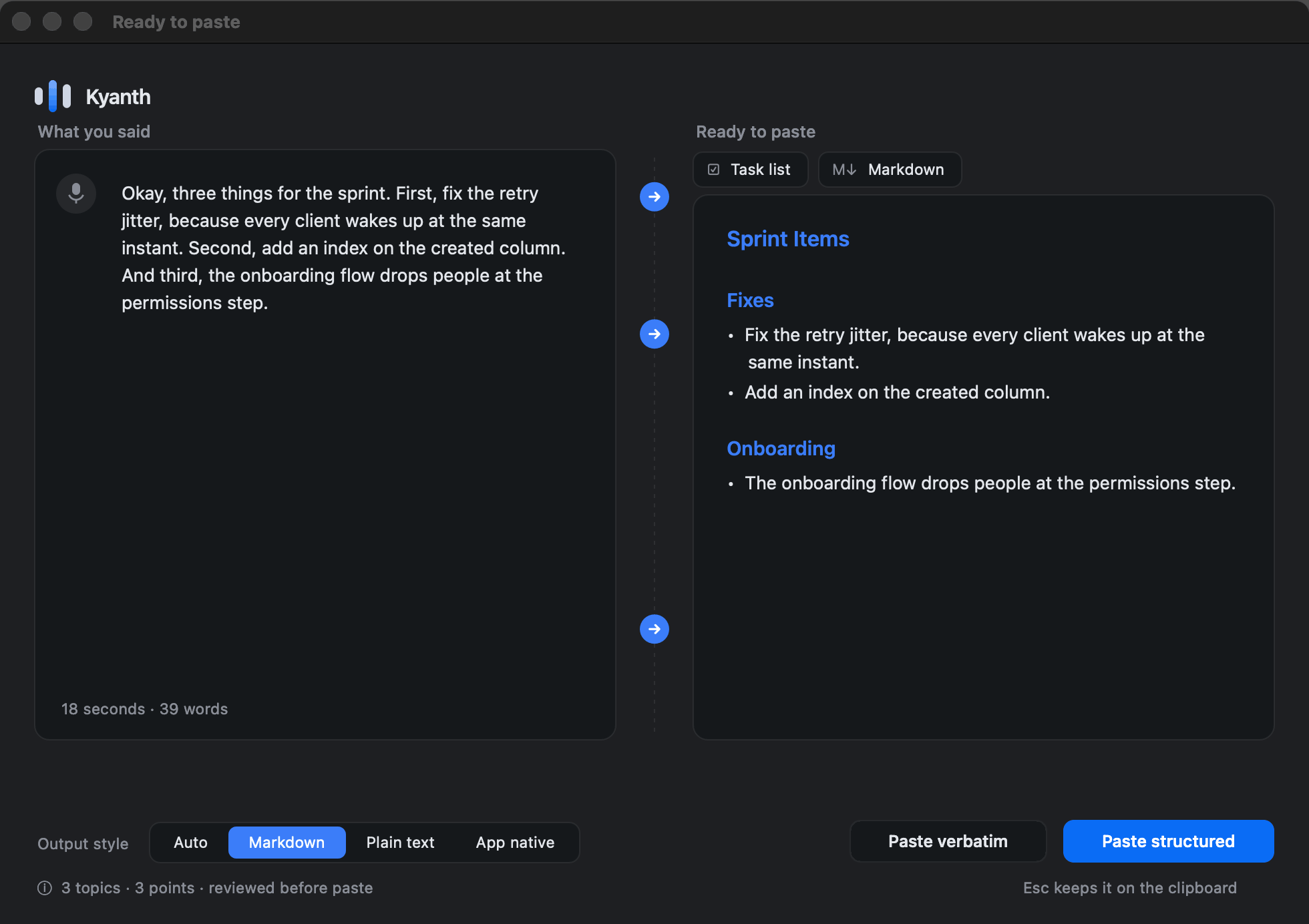Click the Paste verbatim button
This screenshot has height=924, width=1309.
(948, 841)
